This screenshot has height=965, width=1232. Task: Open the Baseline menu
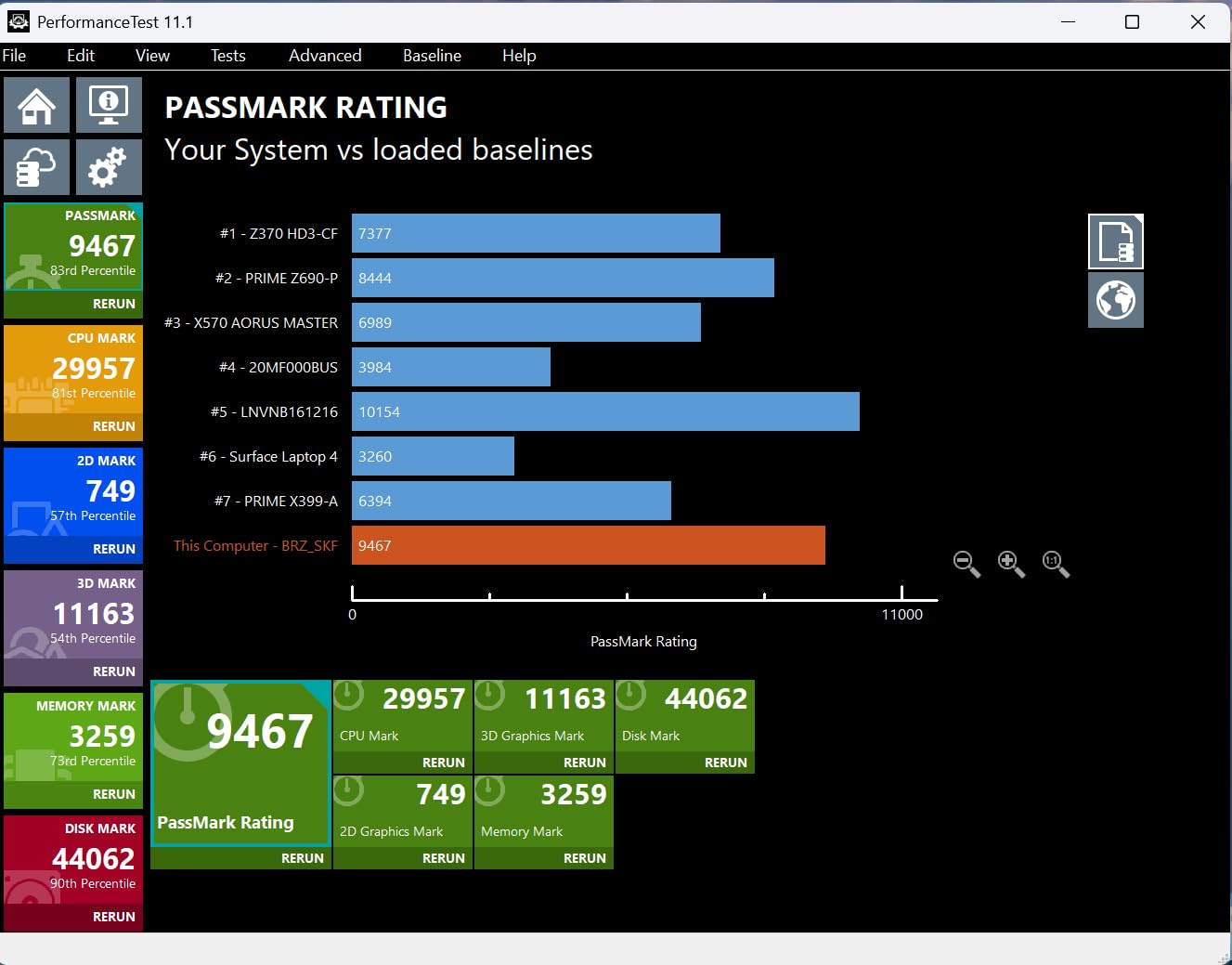click(432, 56)
